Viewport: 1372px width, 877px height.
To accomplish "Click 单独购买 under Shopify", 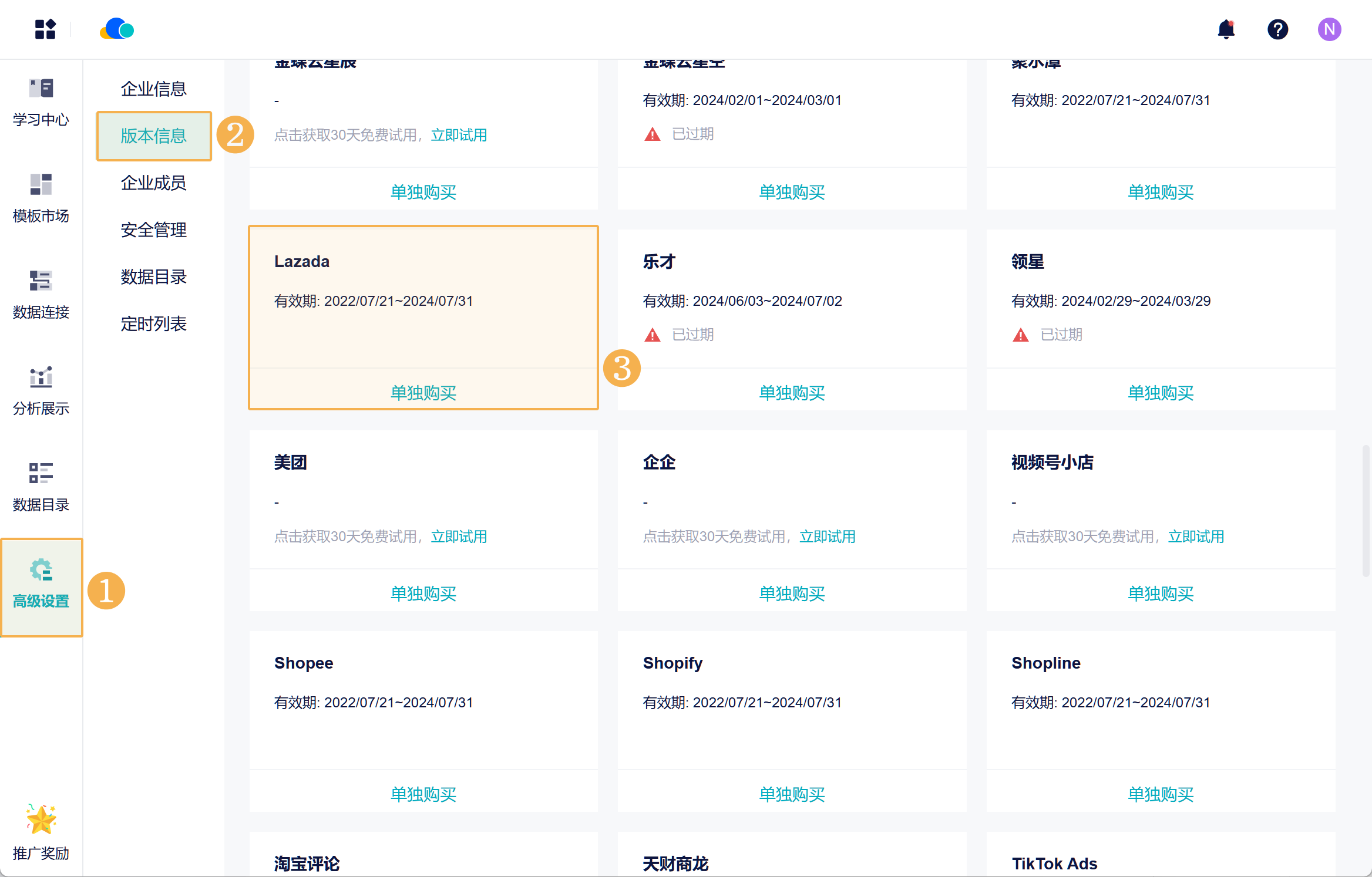I will tap(792, 794).
